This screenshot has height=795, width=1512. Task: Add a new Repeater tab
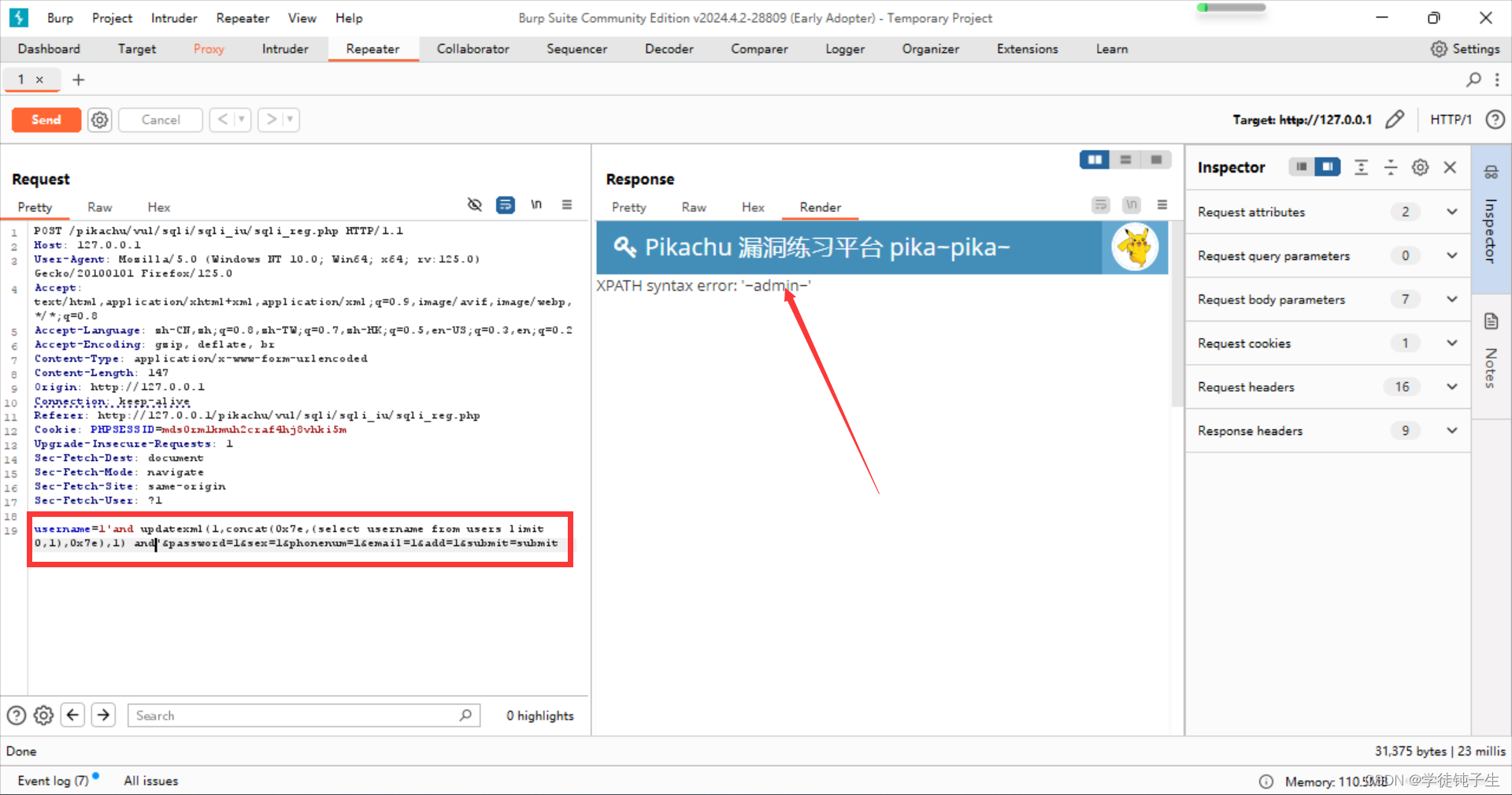(x=78, y=80)
